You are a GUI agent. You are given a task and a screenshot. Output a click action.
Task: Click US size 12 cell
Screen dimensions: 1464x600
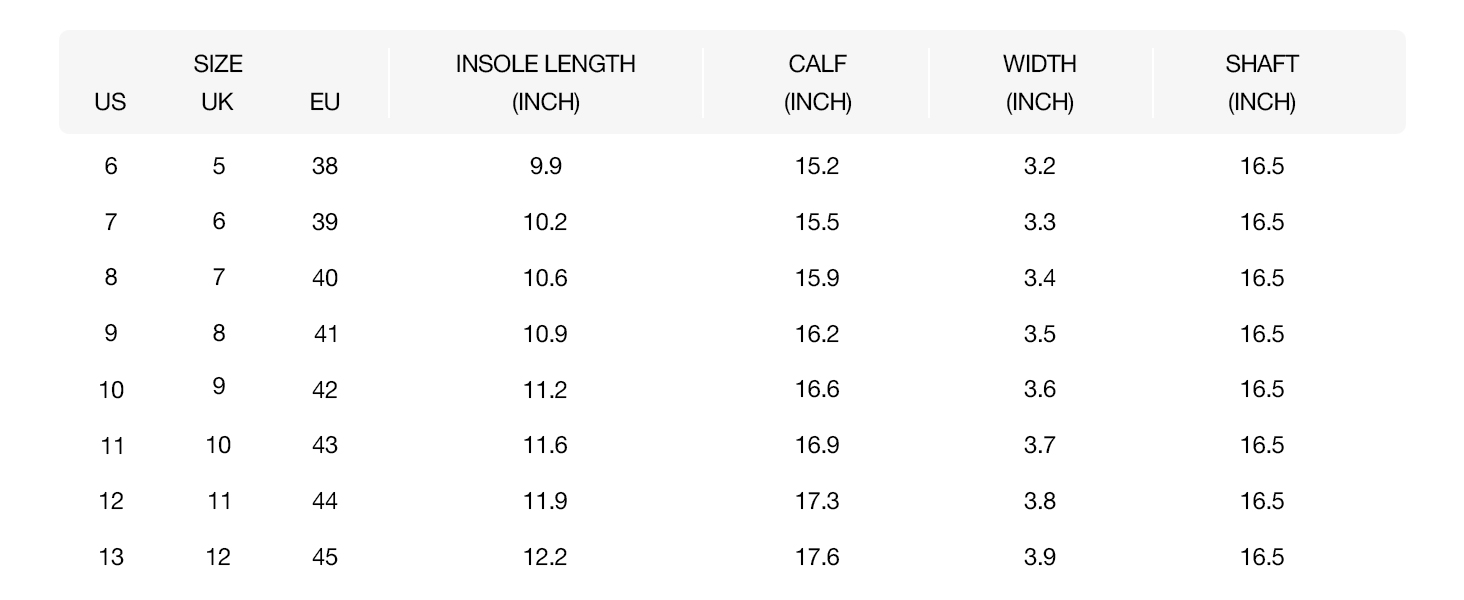[111, 501]
